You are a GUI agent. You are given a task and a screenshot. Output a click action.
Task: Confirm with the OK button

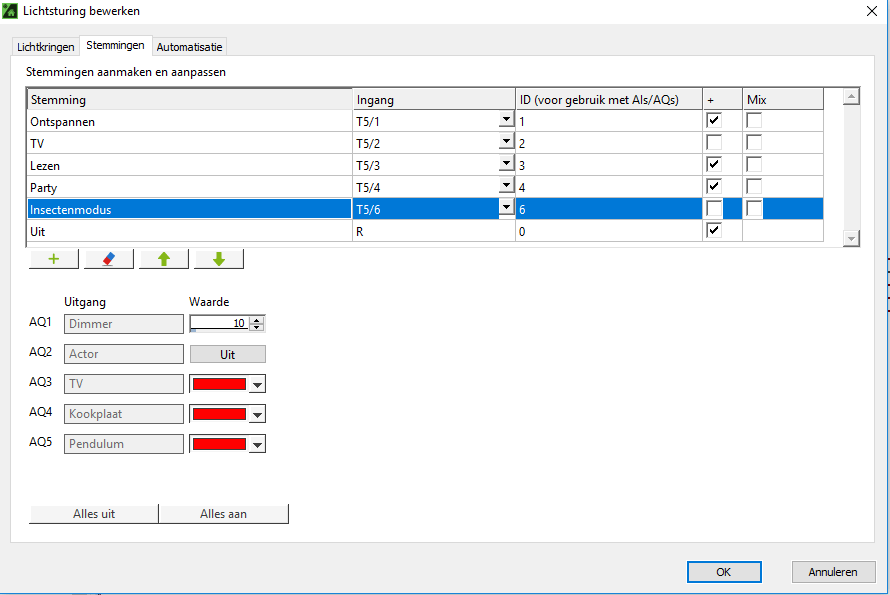click(x=724, y=572)
